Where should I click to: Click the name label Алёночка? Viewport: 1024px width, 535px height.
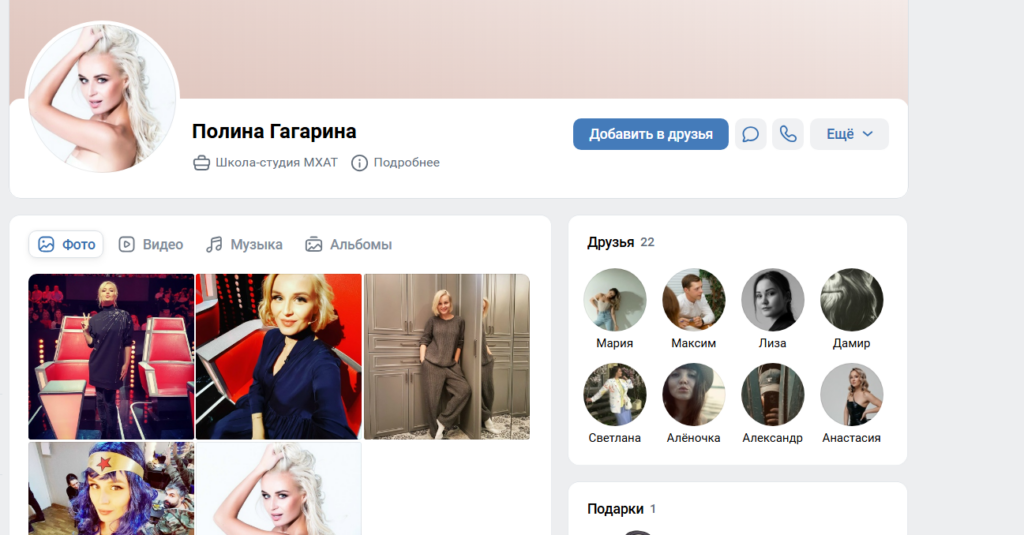click(694, 438)
